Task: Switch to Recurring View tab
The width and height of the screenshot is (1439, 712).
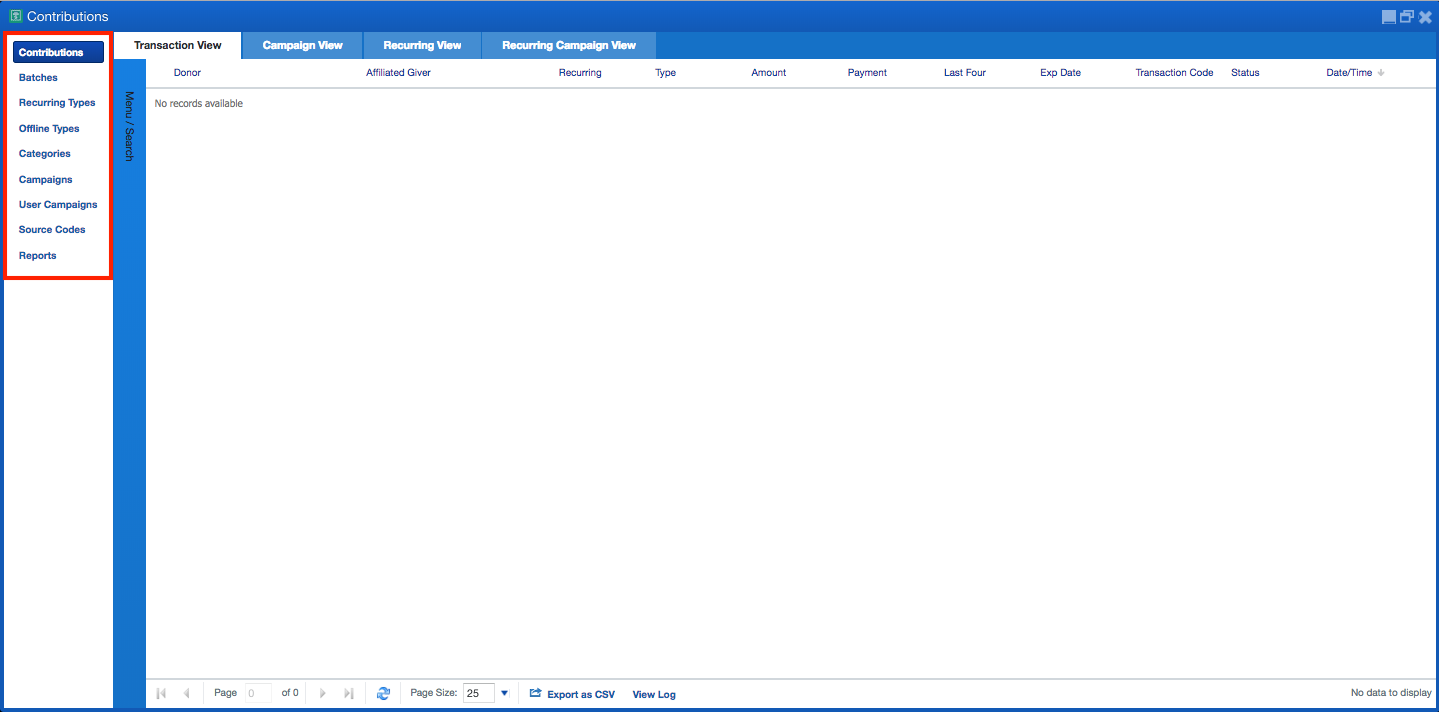Action: click(422, 45)
